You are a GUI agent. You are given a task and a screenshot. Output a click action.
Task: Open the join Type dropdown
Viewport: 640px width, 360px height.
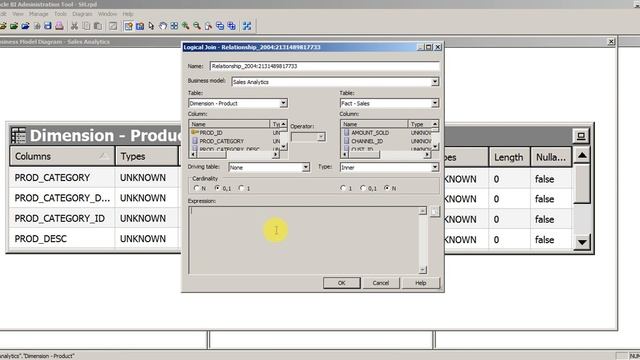[435, 167]
